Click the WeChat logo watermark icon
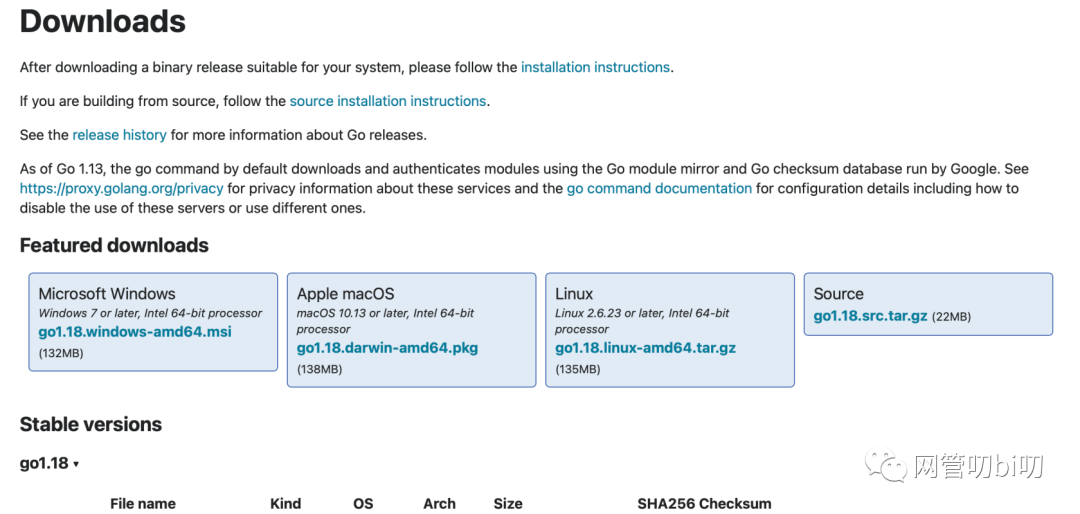The width and height of the screenshot is (1080, 514). pos(887,465)
